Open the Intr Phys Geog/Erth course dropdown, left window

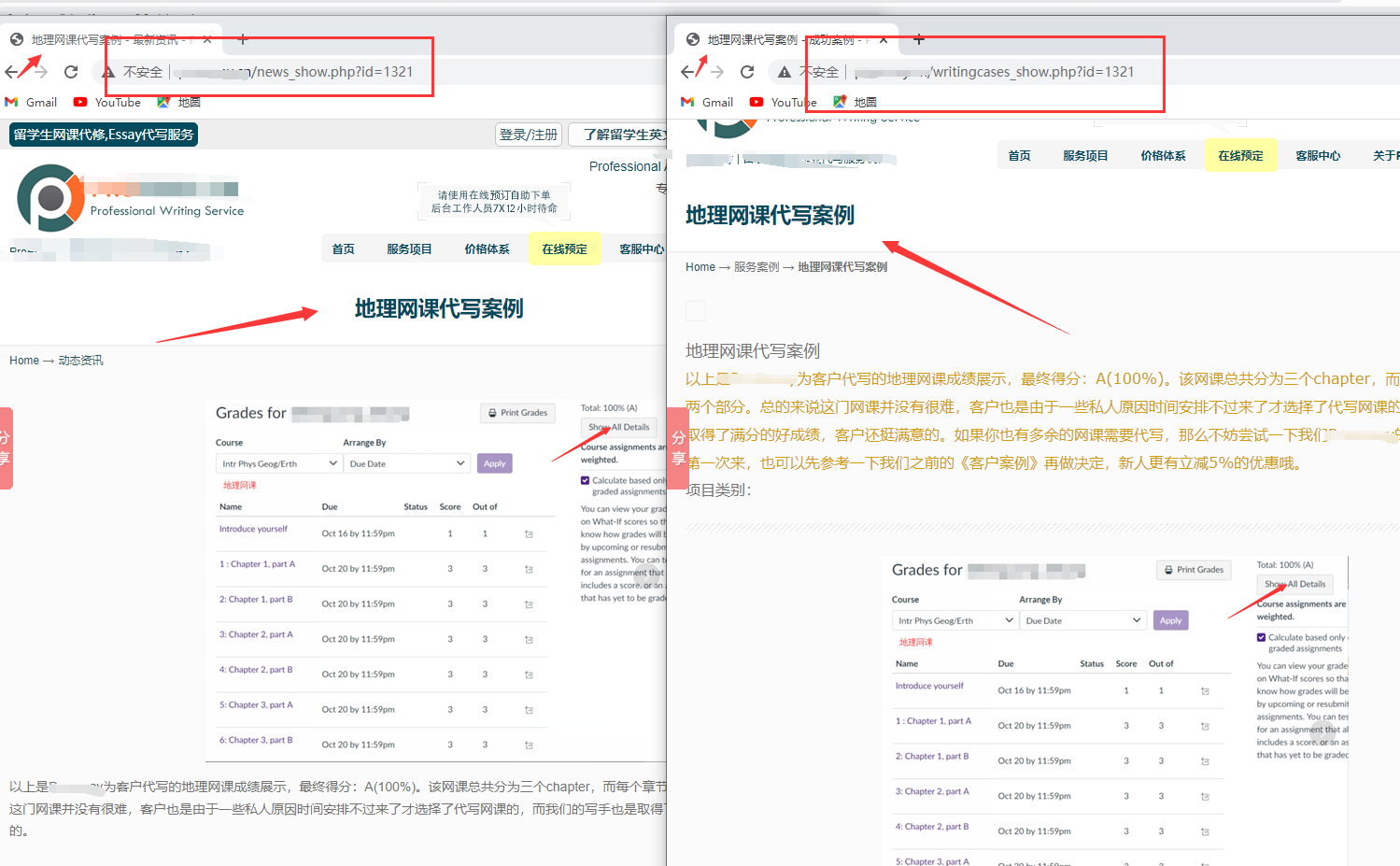click(279, 463)
